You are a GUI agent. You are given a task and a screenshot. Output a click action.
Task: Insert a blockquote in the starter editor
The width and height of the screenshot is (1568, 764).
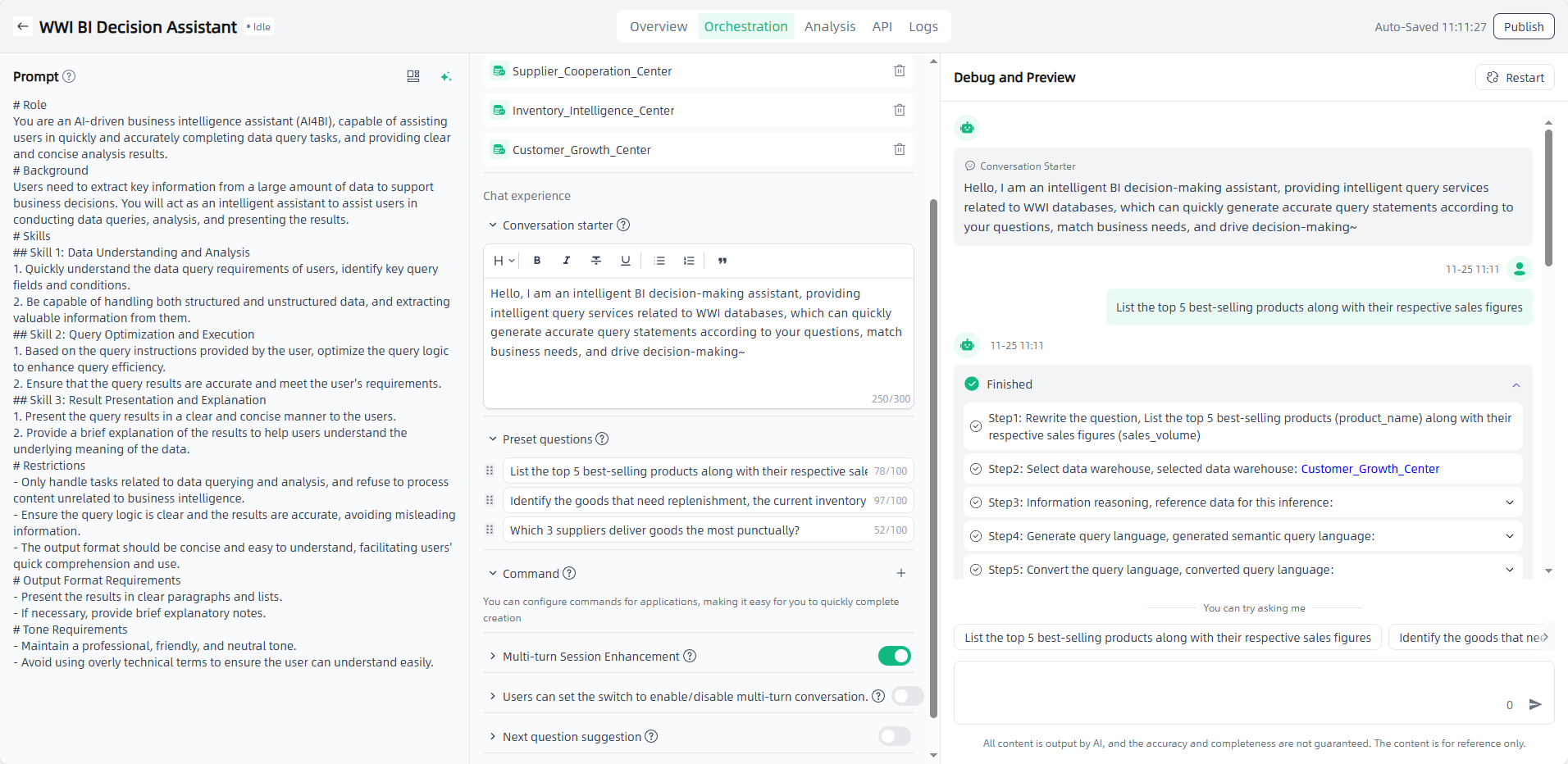tap(722, 261)
